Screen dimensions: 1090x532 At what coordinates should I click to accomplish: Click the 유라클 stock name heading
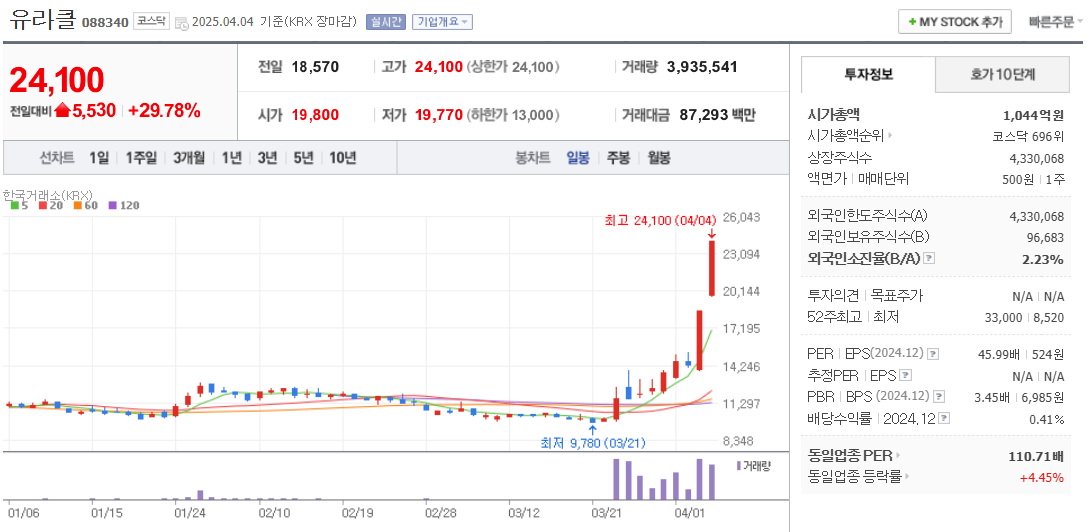[42, 20]
